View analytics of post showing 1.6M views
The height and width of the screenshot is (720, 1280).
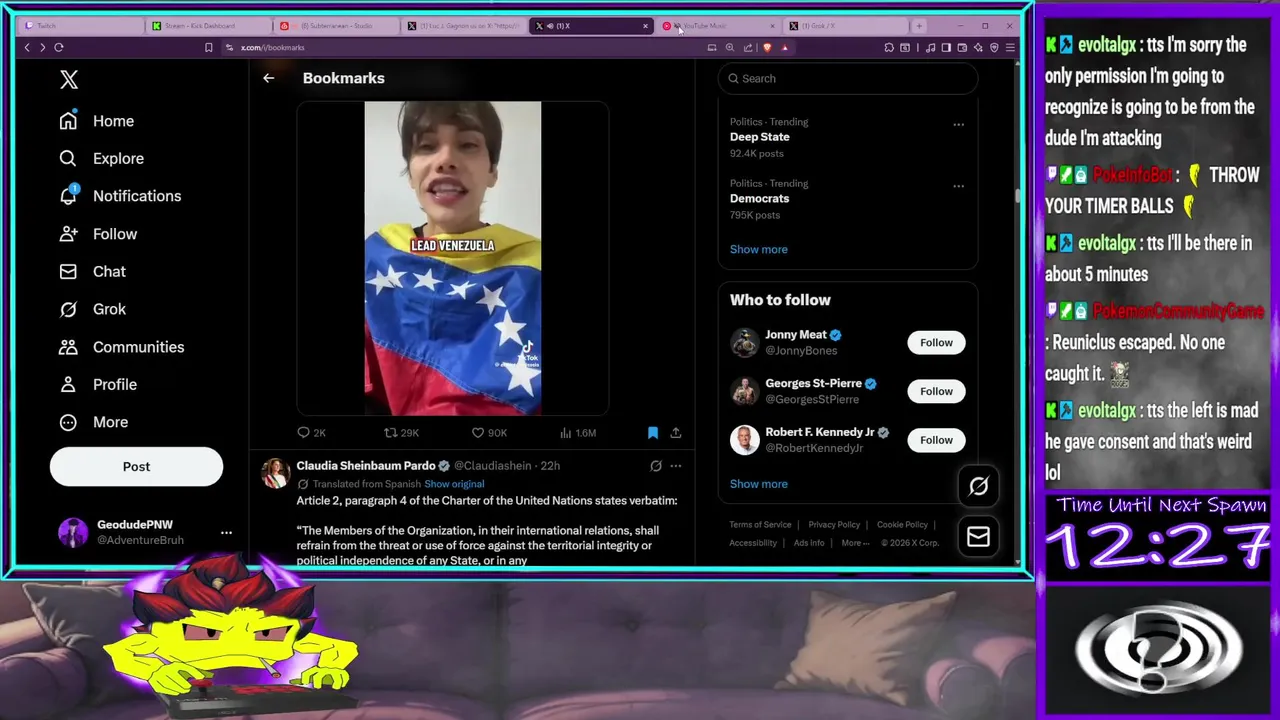click(577, 433)
